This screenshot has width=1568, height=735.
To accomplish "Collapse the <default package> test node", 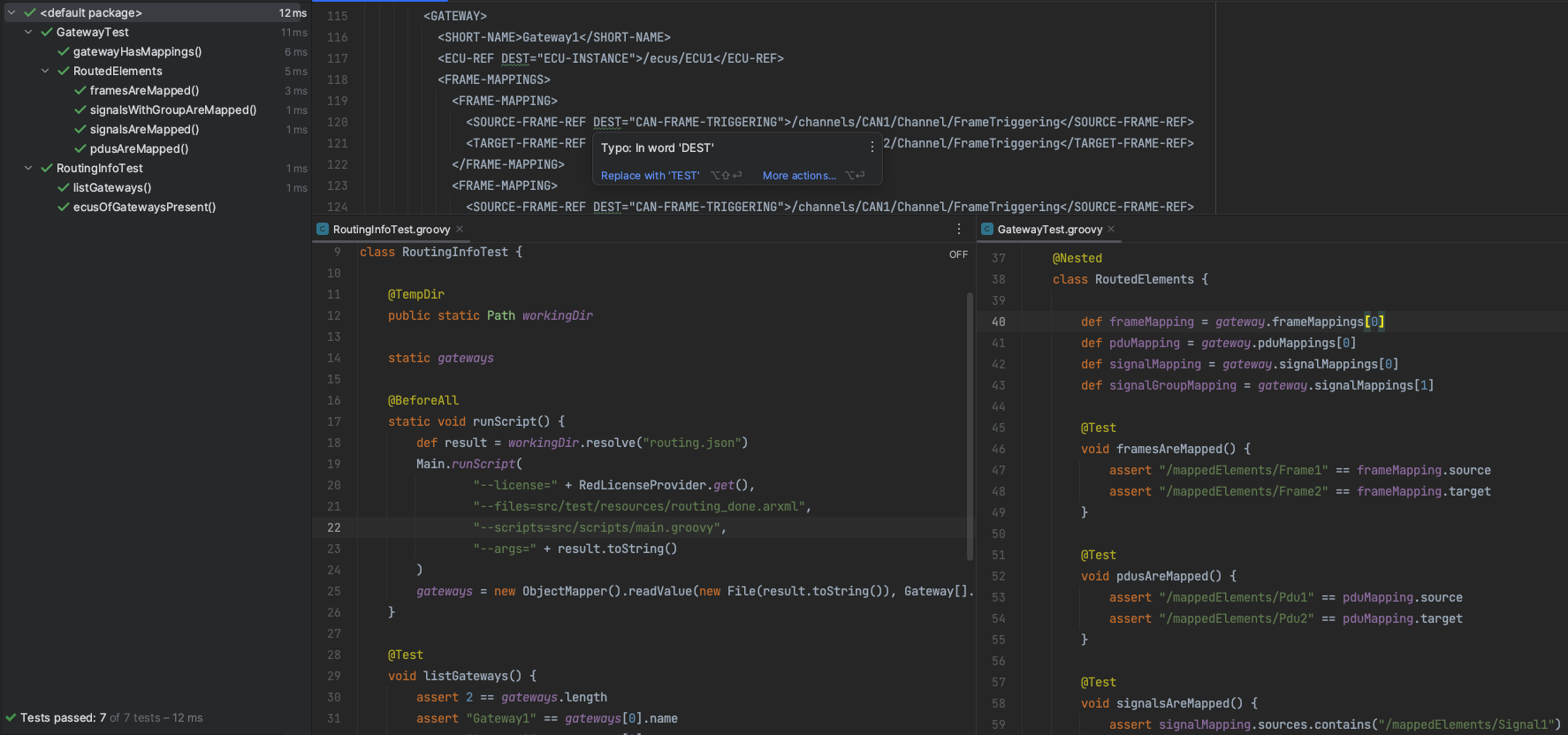I will [11, 12].
